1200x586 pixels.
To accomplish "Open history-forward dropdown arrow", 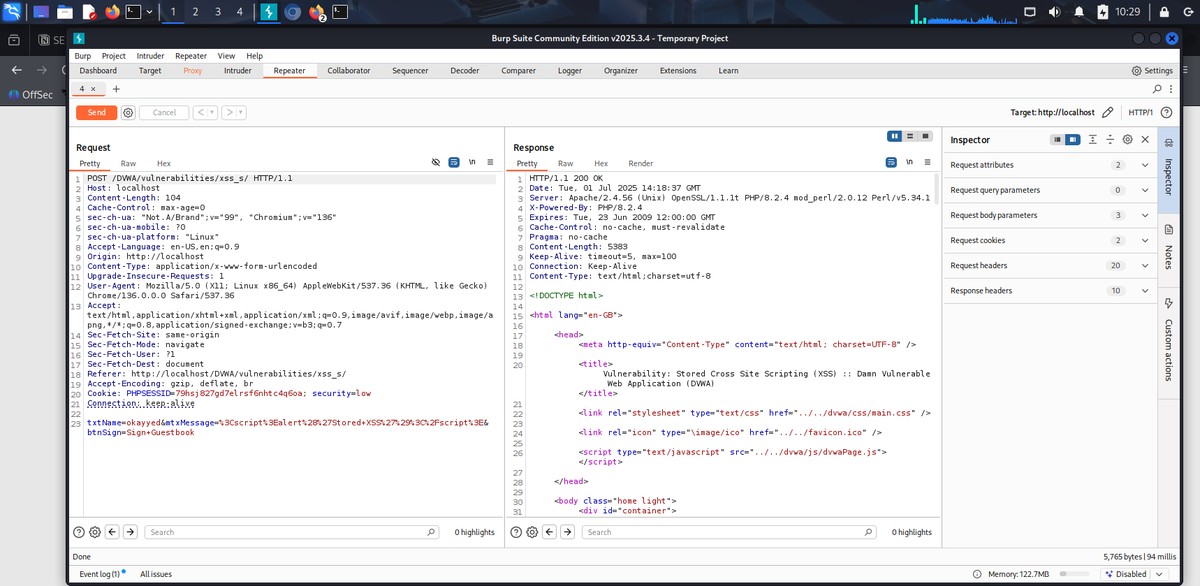I will pos(242,113).
